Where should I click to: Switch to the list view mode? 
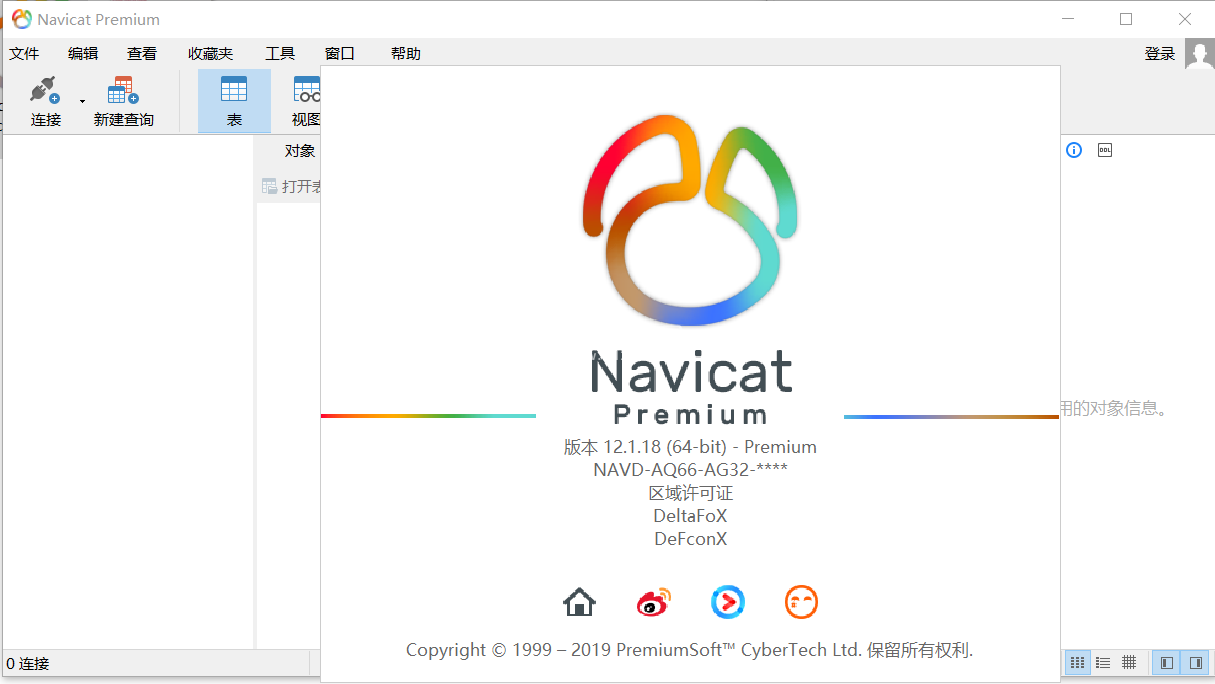[x=1103, y=662]
